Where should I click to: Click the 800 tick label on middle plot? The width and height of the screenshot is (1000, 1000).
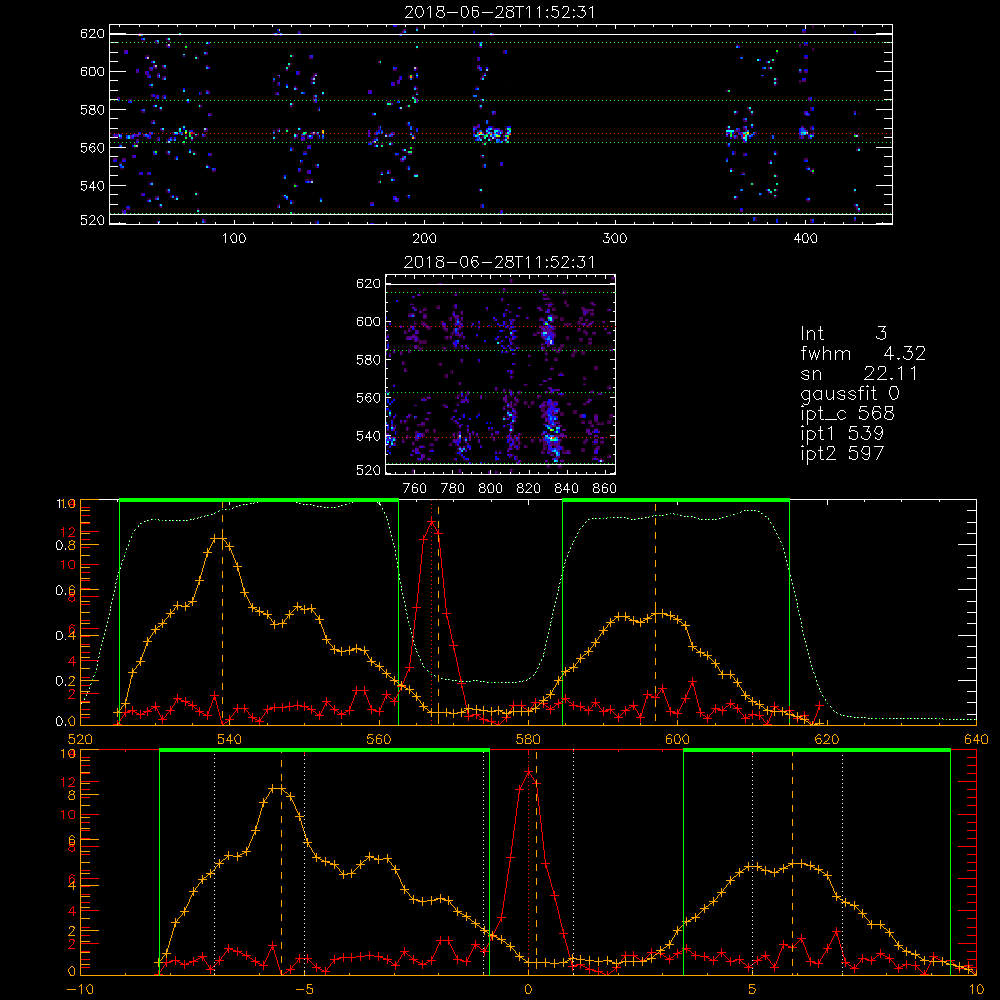pyautogui.click(x=490, y=489)
